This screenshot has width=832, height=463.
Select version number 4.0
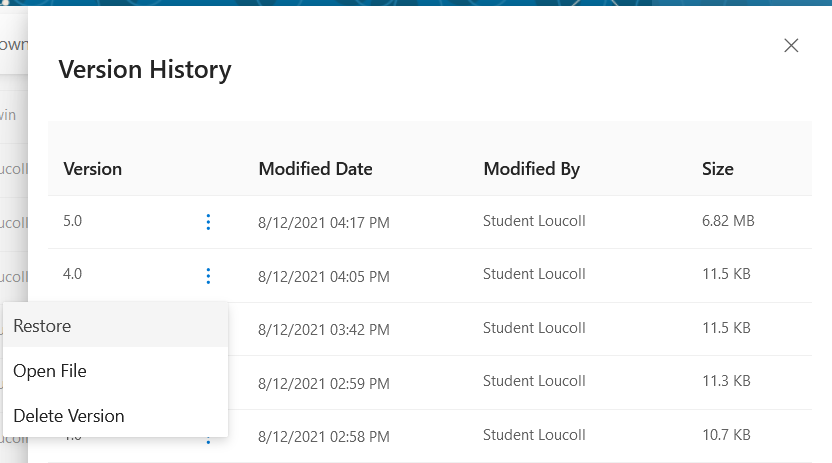pyautogui.click(x=73, y=274)
